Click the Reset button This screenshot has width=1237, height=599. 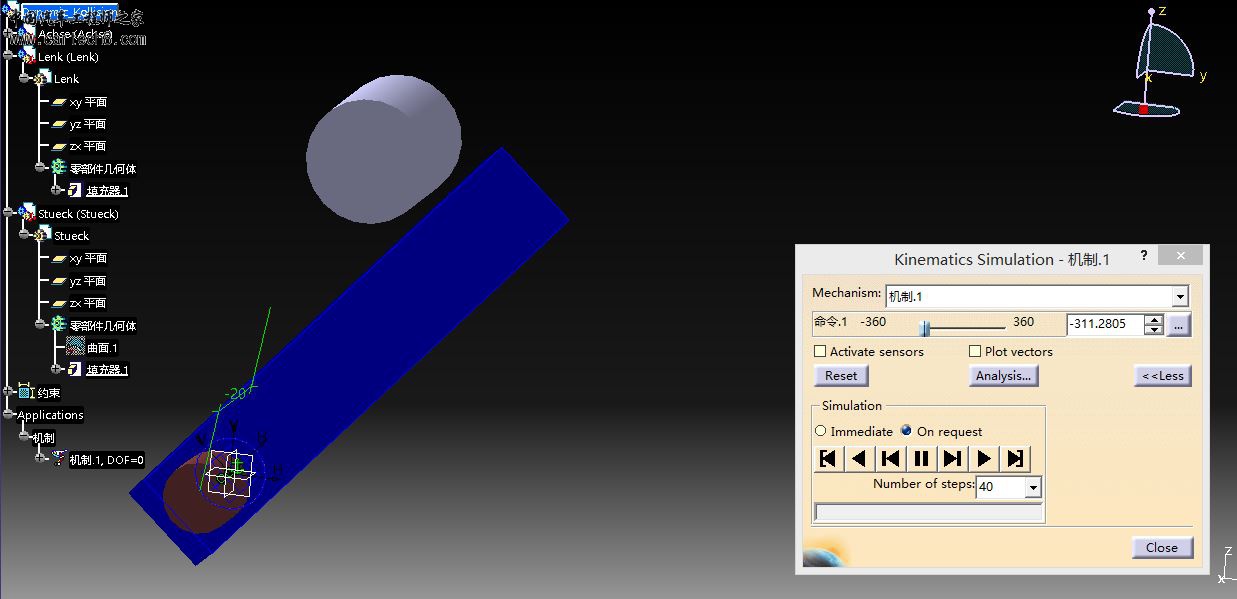click(841, 376)
